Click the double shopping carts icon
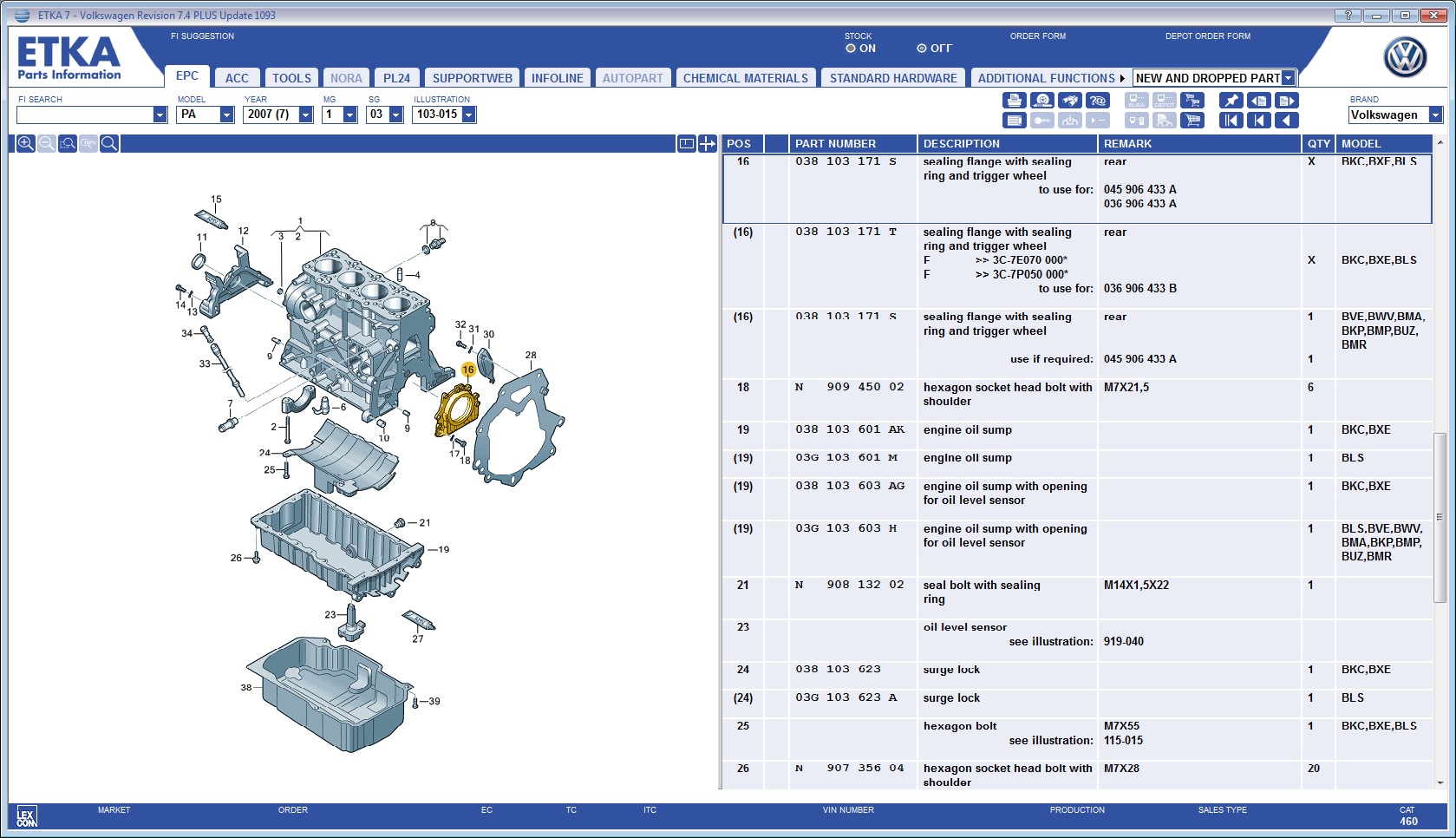 pyautogui.click(x=1192, y=101)
